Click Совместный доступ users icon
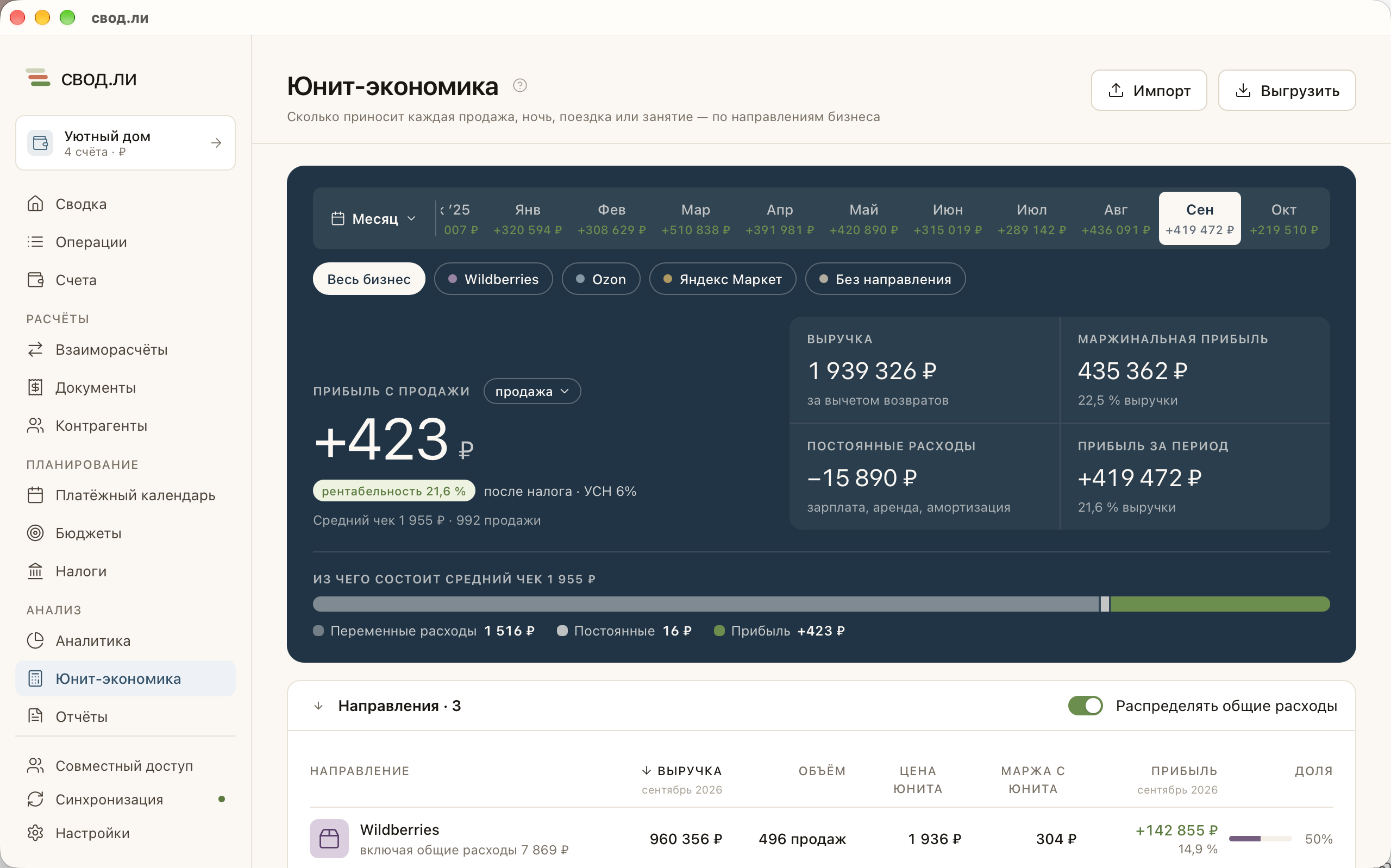The image size is (1391, 868). click(x=36, y=765)
